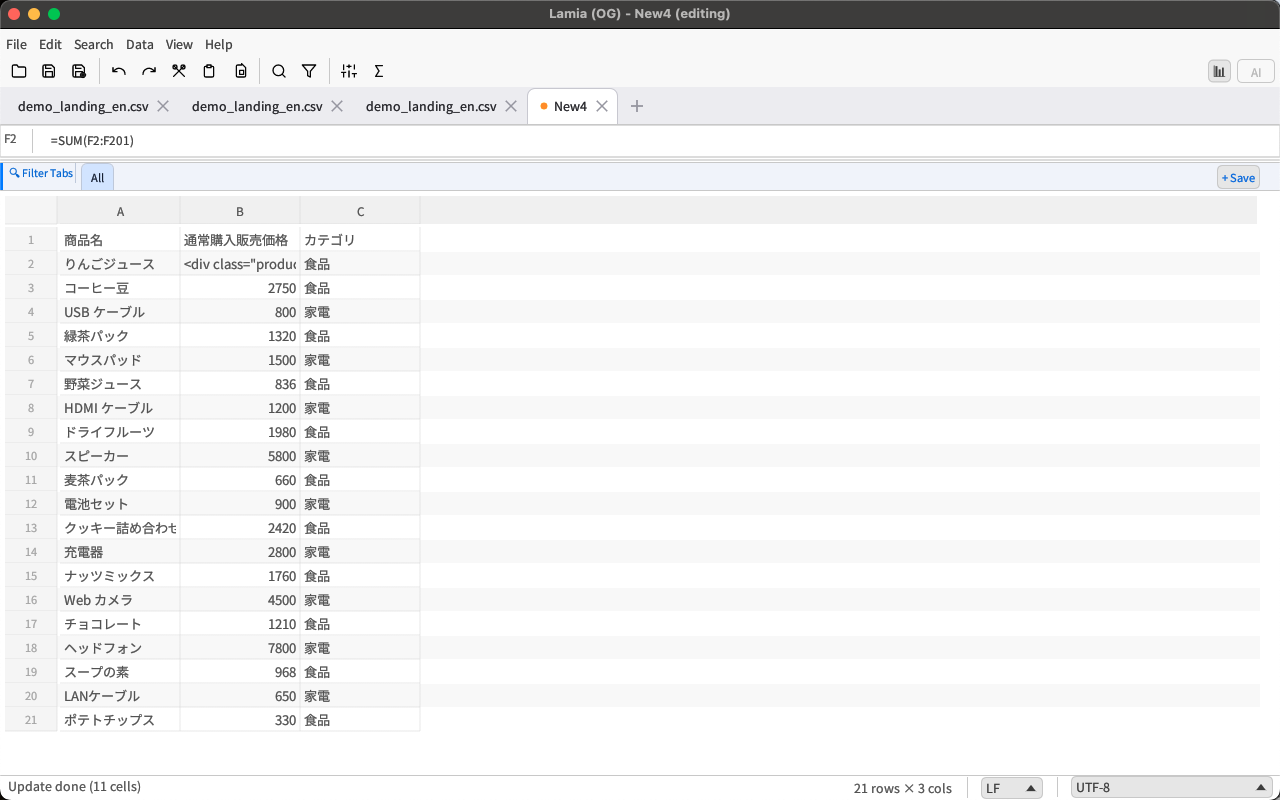Viewport: 1280px width, 800px height.
Task: Click the Cut scissors icon
Action: [x=179, y=71]
